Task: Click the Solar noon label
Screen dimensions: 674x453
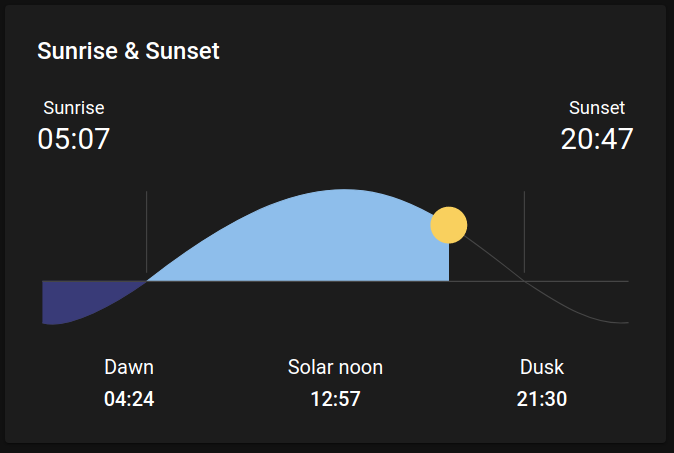Action: click(335, 367)
